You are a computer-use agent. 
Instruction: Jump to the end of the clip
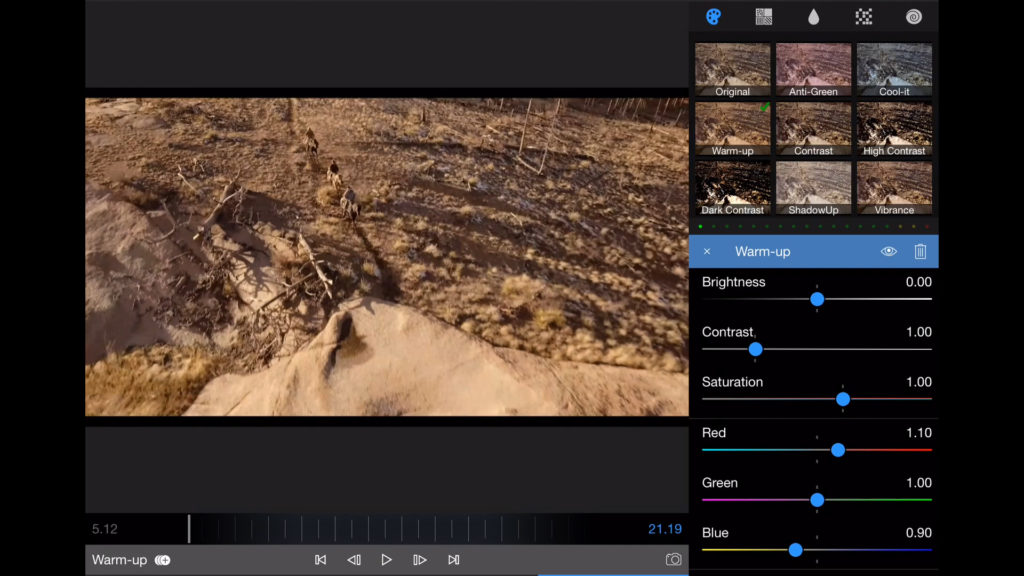point(453,560)
